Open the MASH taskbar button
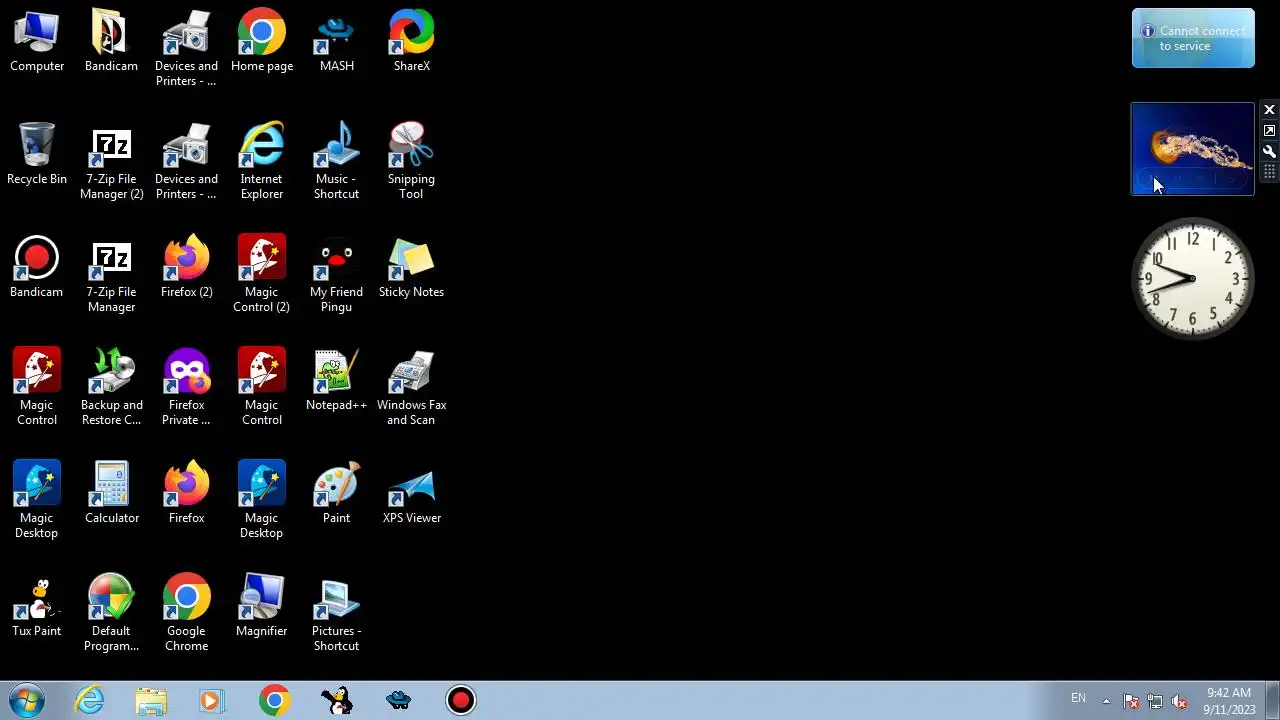This screenshot has height=720, width=1280. [x=399, y=700]
